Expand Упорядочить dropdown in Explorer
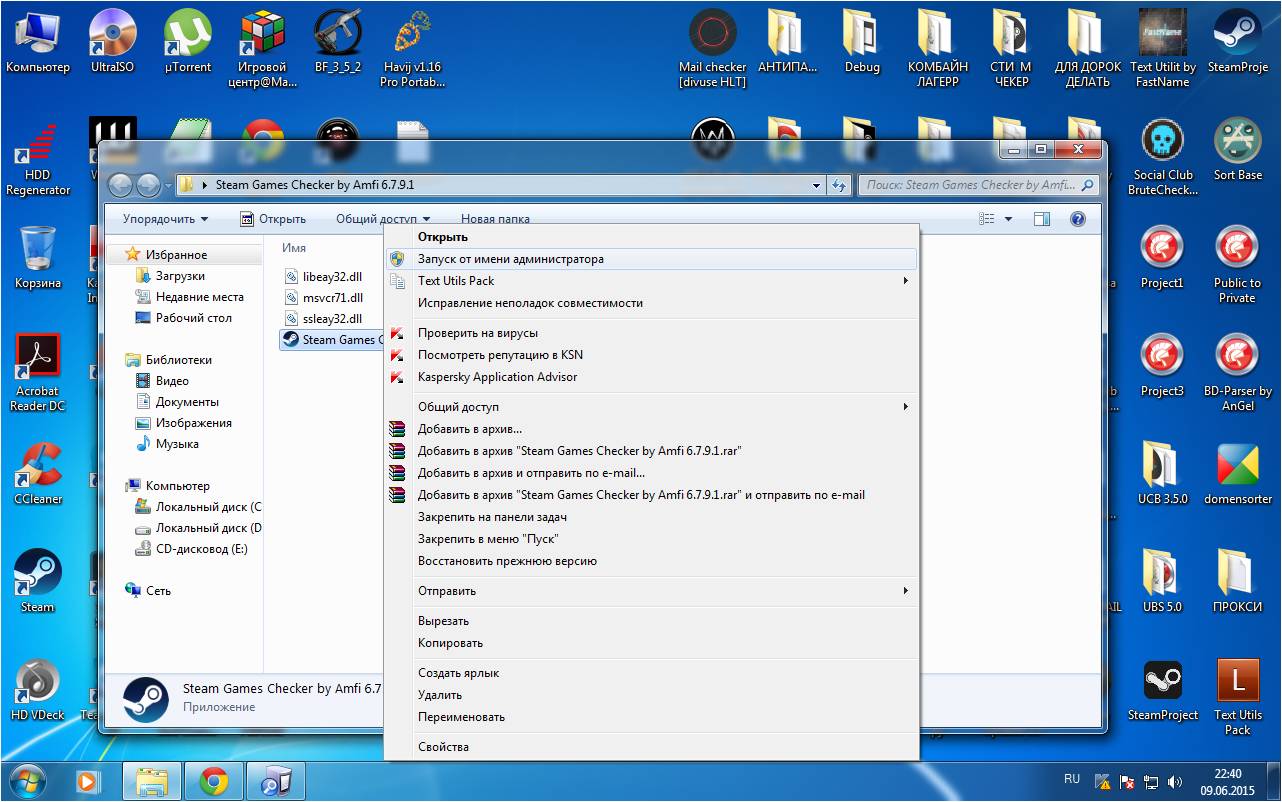This screenshot has height=802, width=1282. point(165,219)
